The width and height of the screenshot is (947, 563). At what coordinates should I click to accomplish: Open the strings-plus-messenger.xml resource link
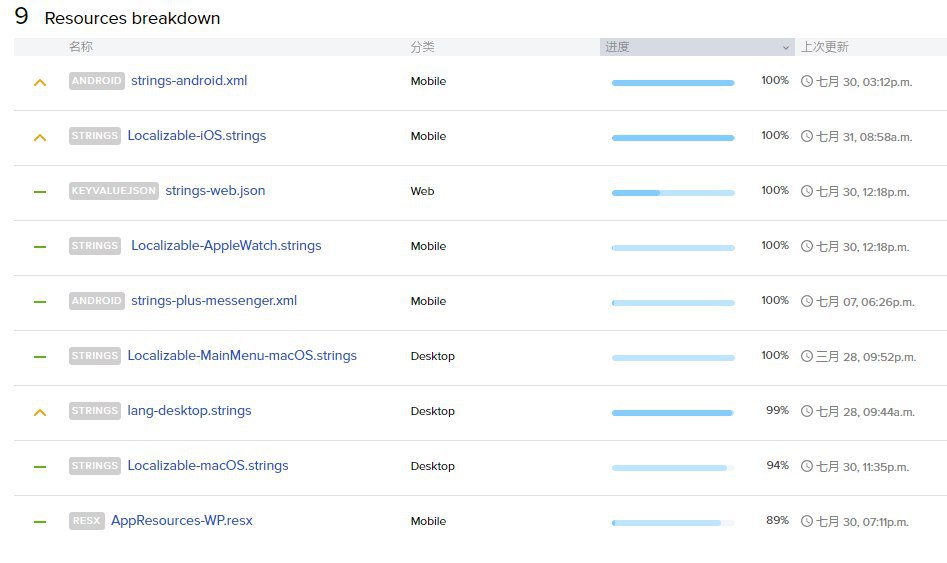[x=214, y=301]
